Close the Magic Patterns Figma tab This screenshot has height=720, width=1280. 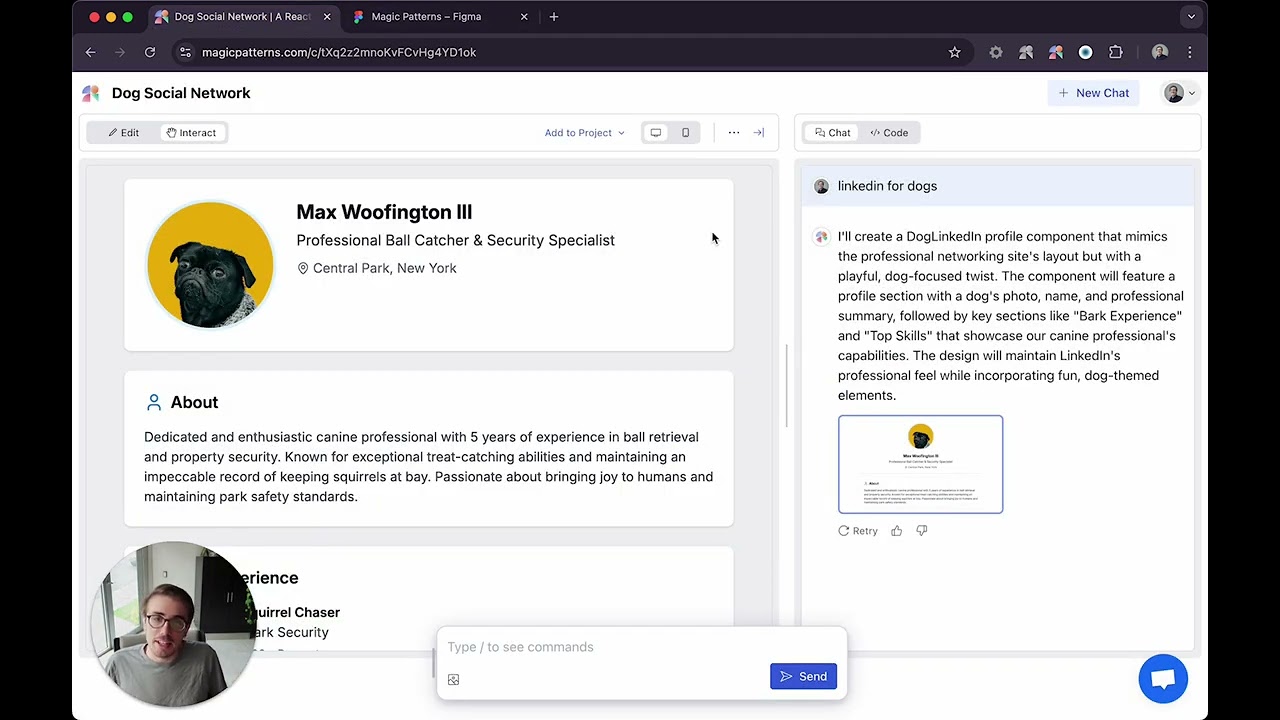(523, 16)
